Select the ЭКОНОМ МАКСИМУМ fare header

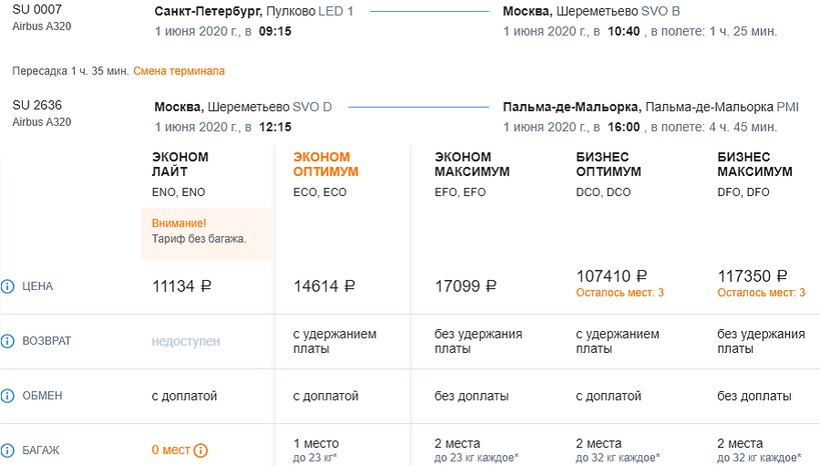click(x=472, y=164)
